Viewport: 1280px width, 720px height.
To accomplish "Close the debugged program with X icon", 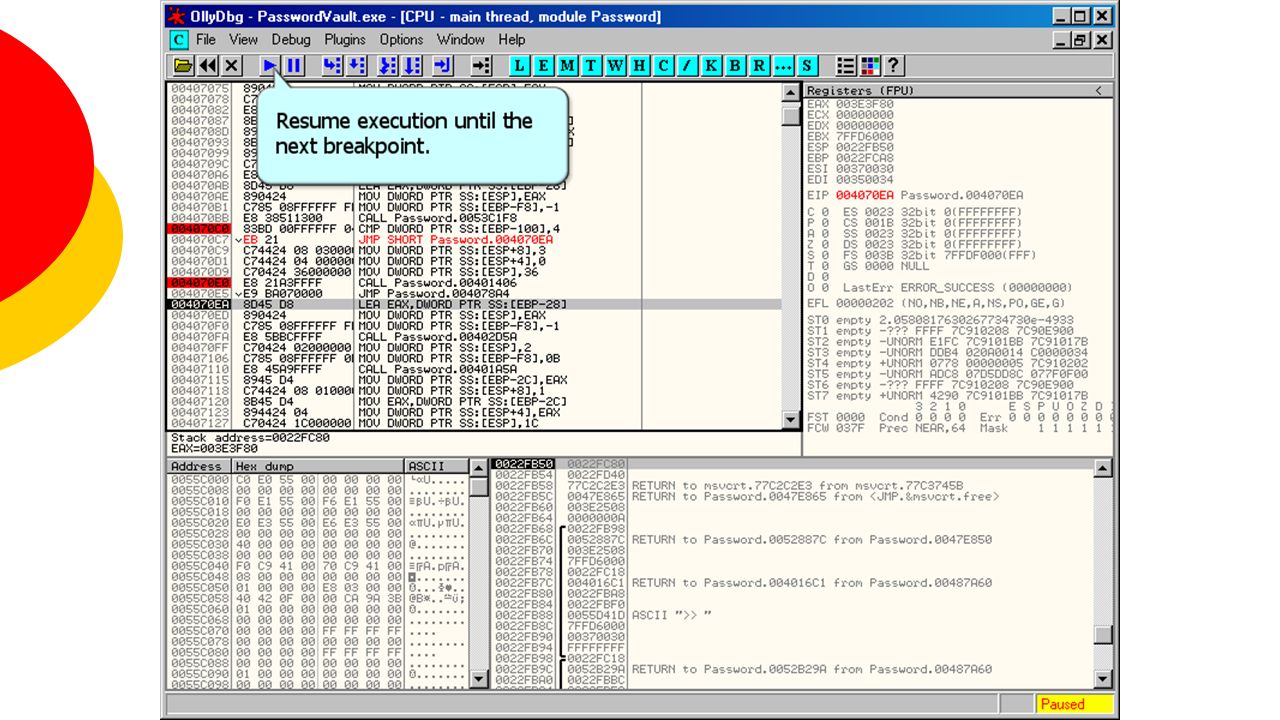I will 232,65.
